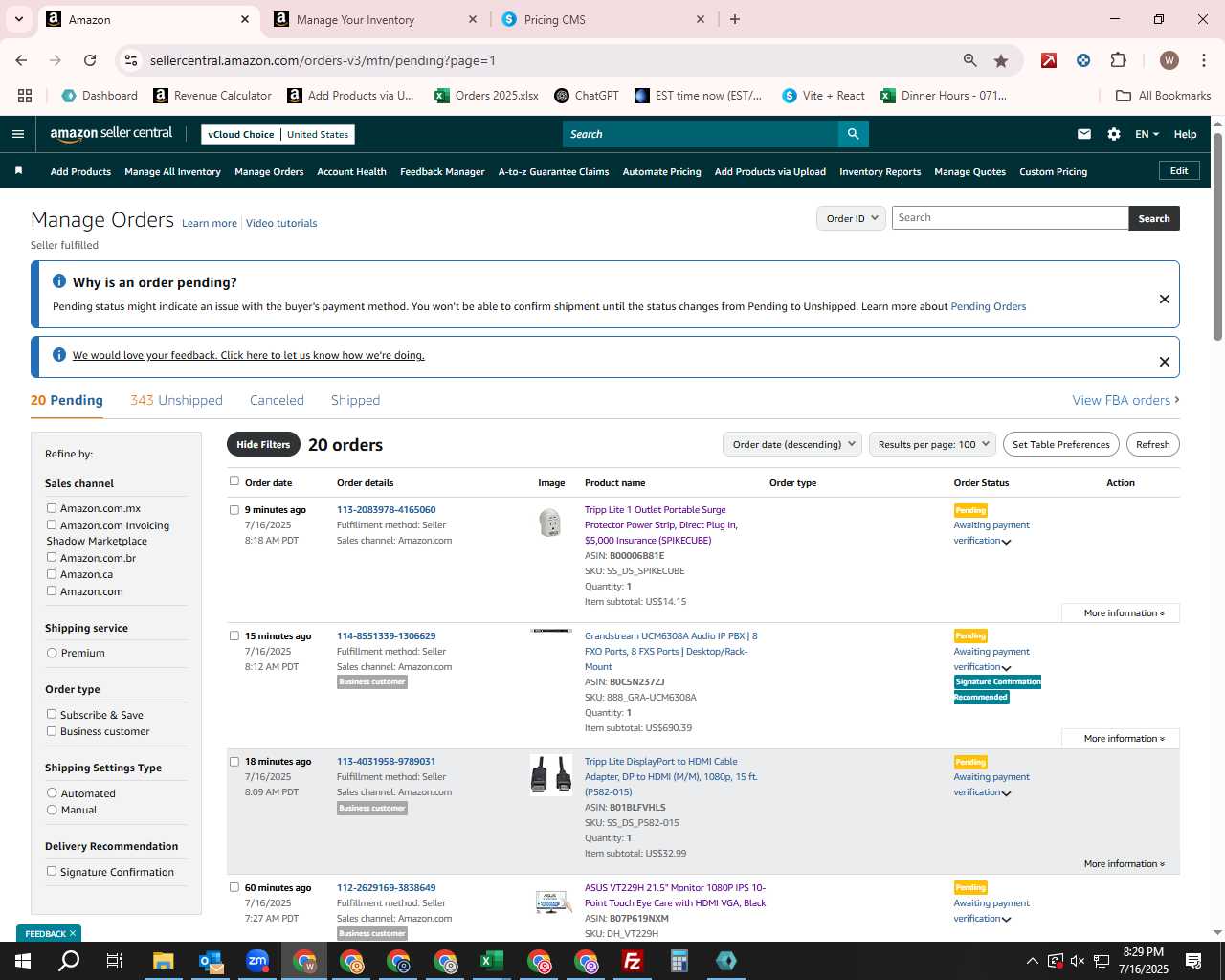The image size is (1225, 980).
Task: Open a new browser tab
Action: click(735, 19)
